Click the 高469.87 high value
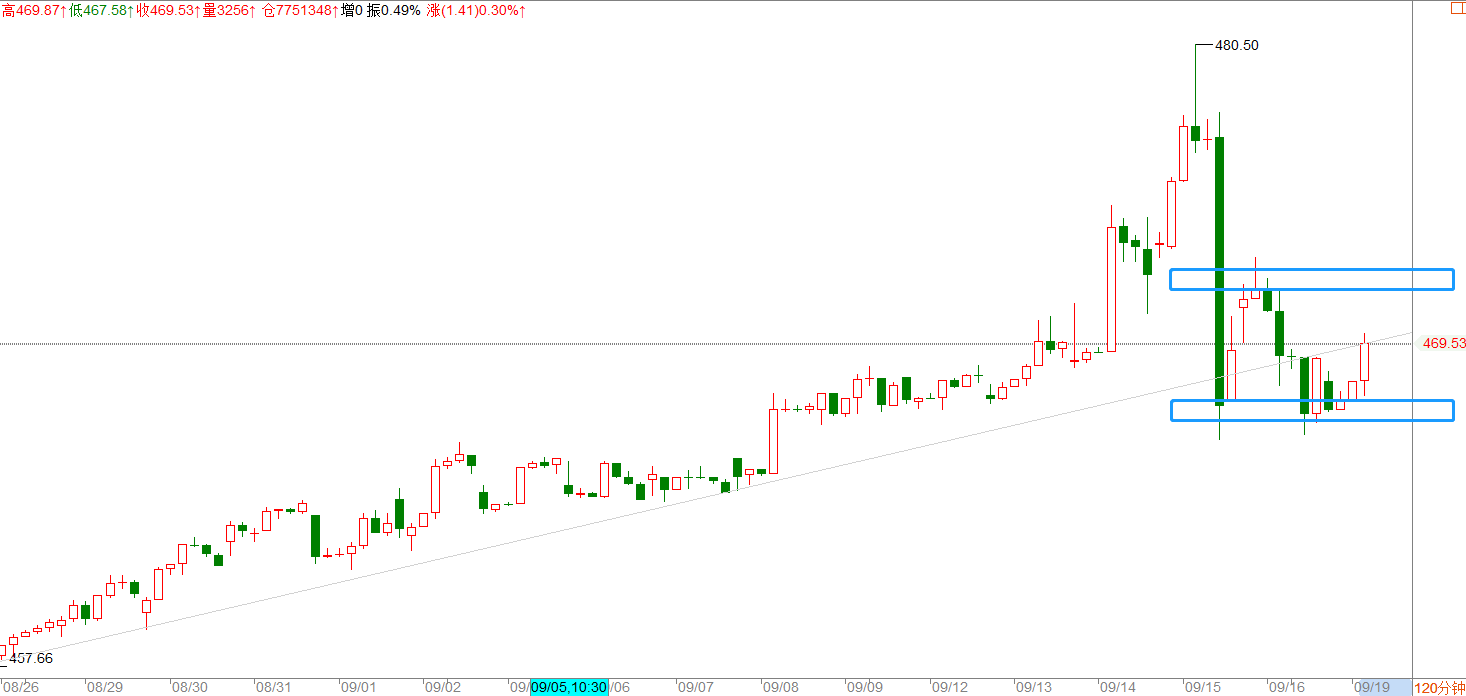This screenshot has width=1466, height=696. click(33, 10)
